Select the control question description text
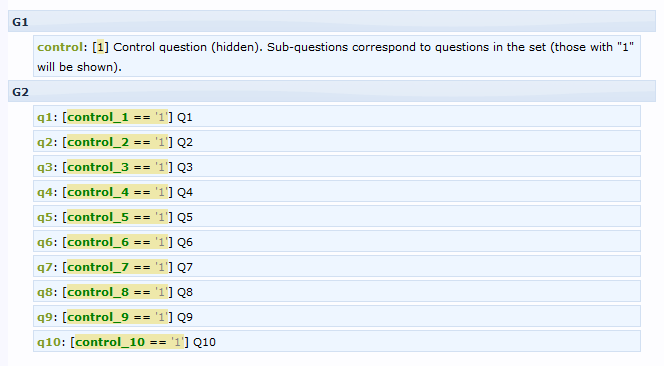664x366 pixels. coord(335,57)
